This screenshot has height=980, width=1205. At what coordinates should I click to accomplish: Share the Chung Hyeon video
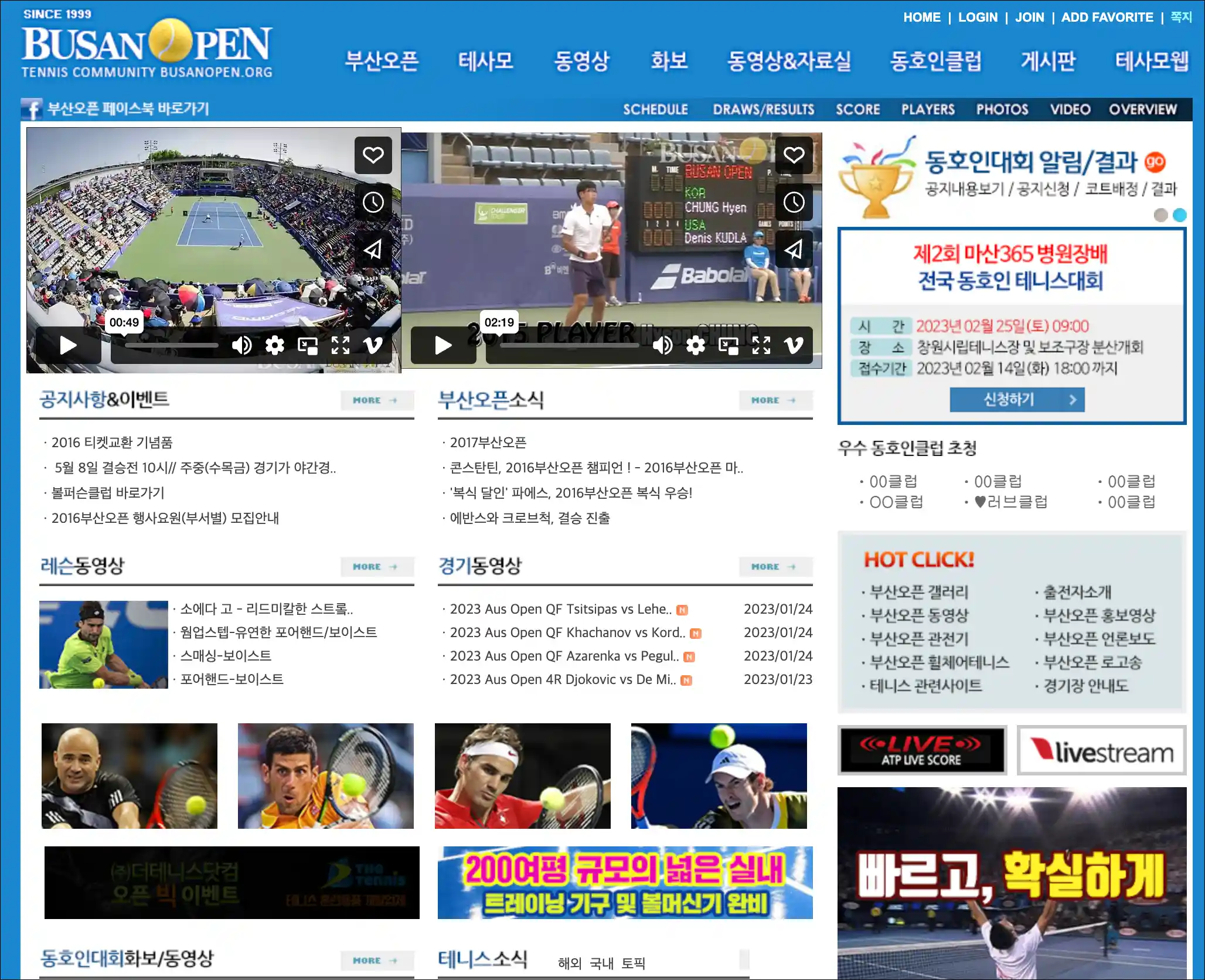pos(794,250)
